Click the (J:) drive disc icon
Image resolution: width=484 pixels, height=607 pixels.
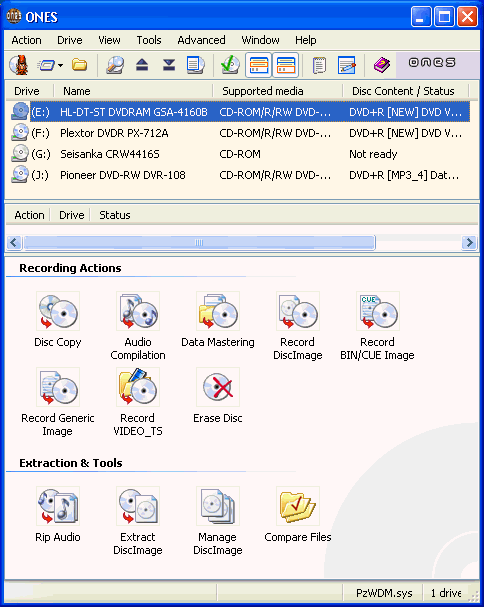point(20,174)
